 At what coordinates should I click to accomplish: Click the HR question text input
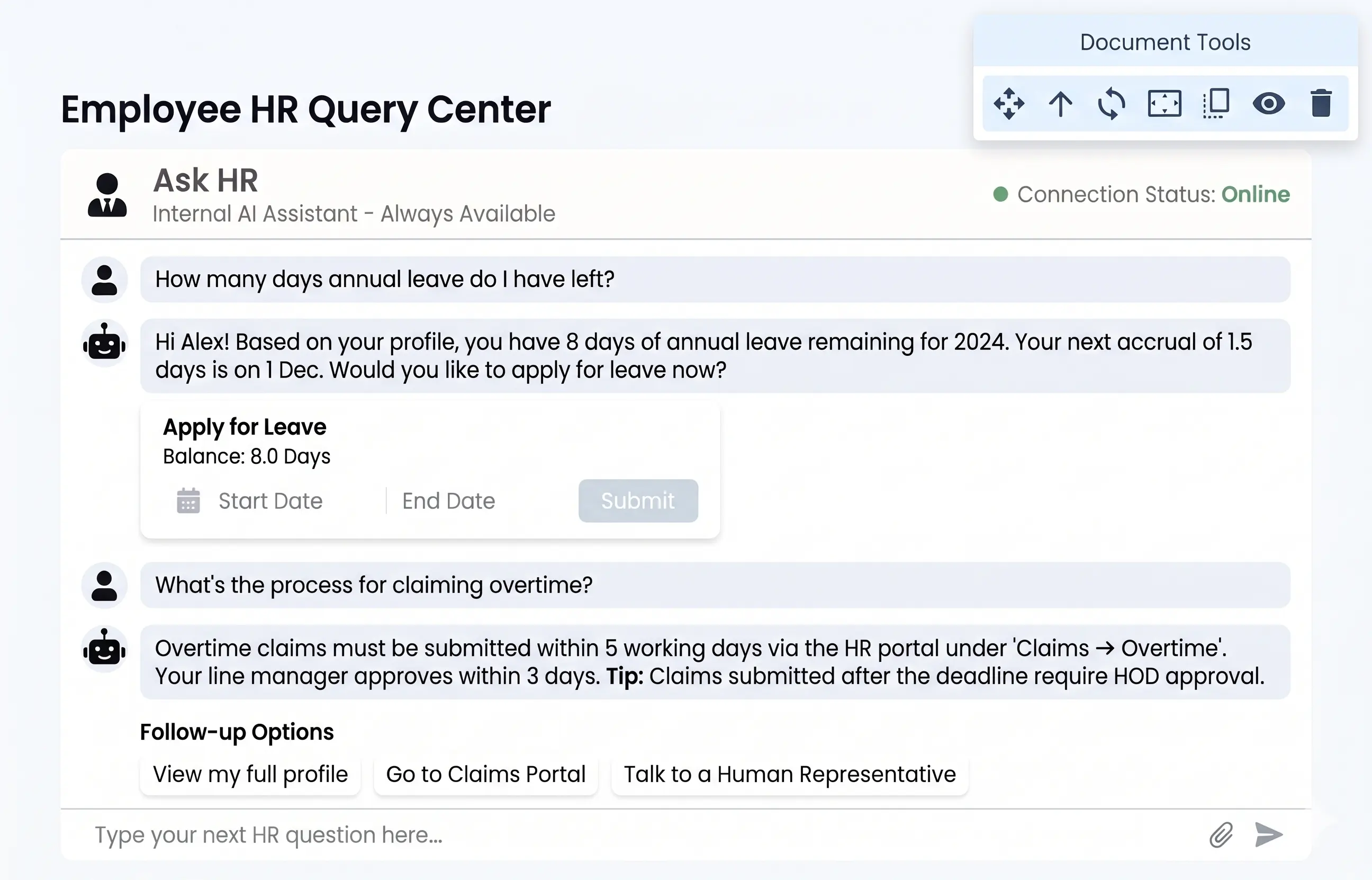click(x=628, y=835)
